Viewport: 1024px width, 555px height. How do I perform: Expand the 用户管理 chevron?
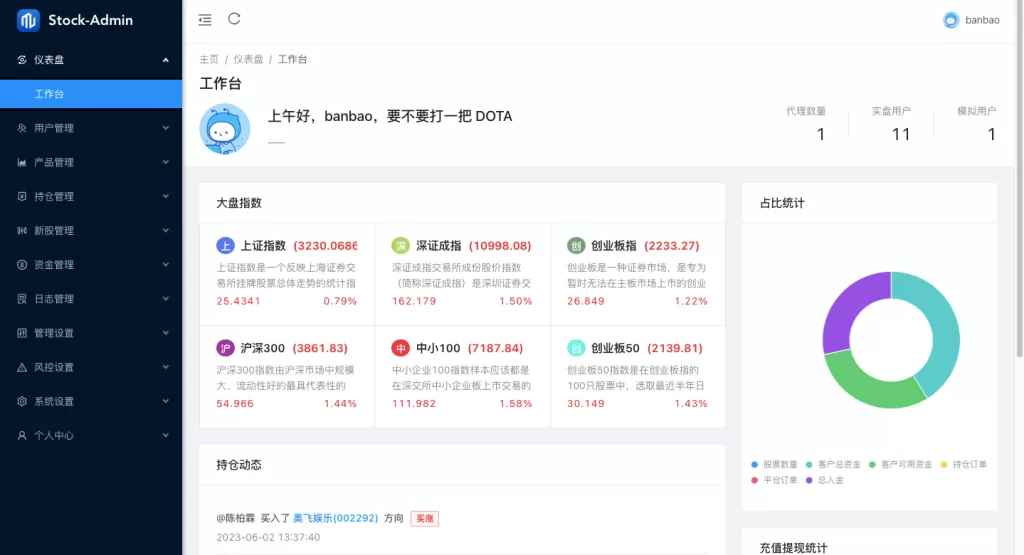pos(166,128)
